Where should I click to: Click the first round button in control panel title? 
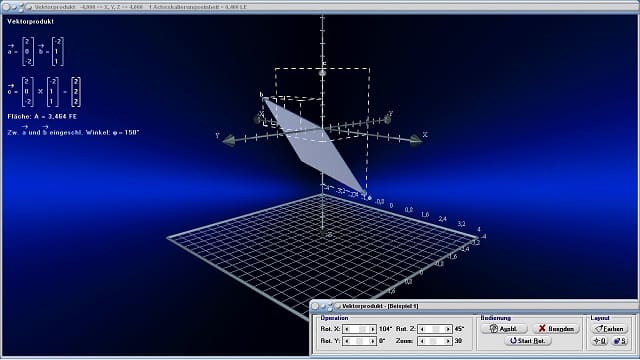[315, 306]
